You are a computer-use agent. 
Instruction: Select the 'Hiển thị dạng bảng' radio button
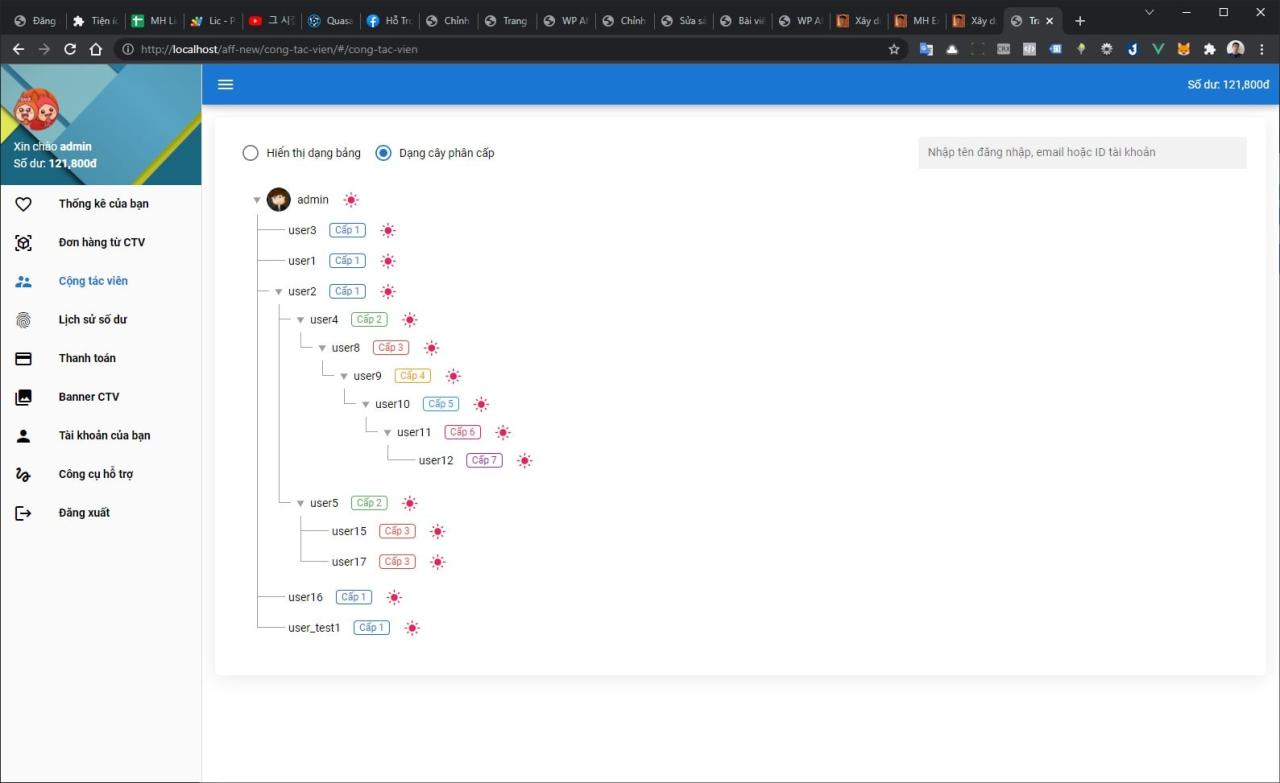click(x=250, y=153)
